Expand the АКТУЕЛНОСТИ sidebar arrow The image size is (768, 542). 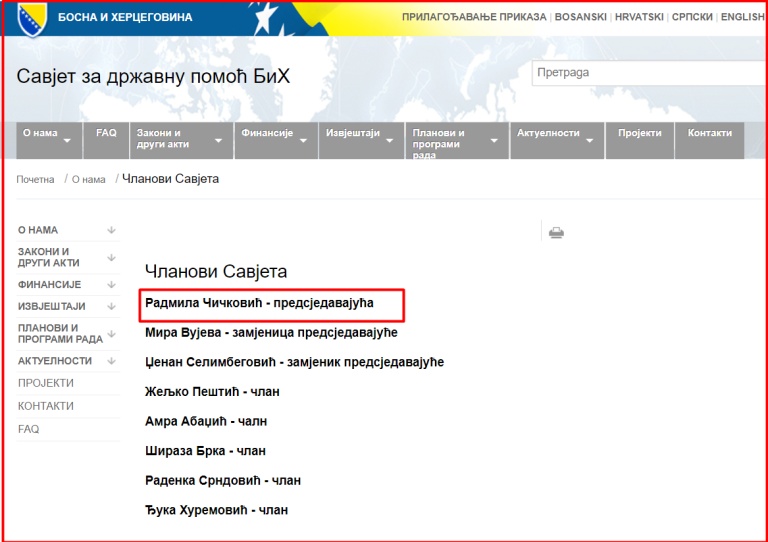pos(111,360)
